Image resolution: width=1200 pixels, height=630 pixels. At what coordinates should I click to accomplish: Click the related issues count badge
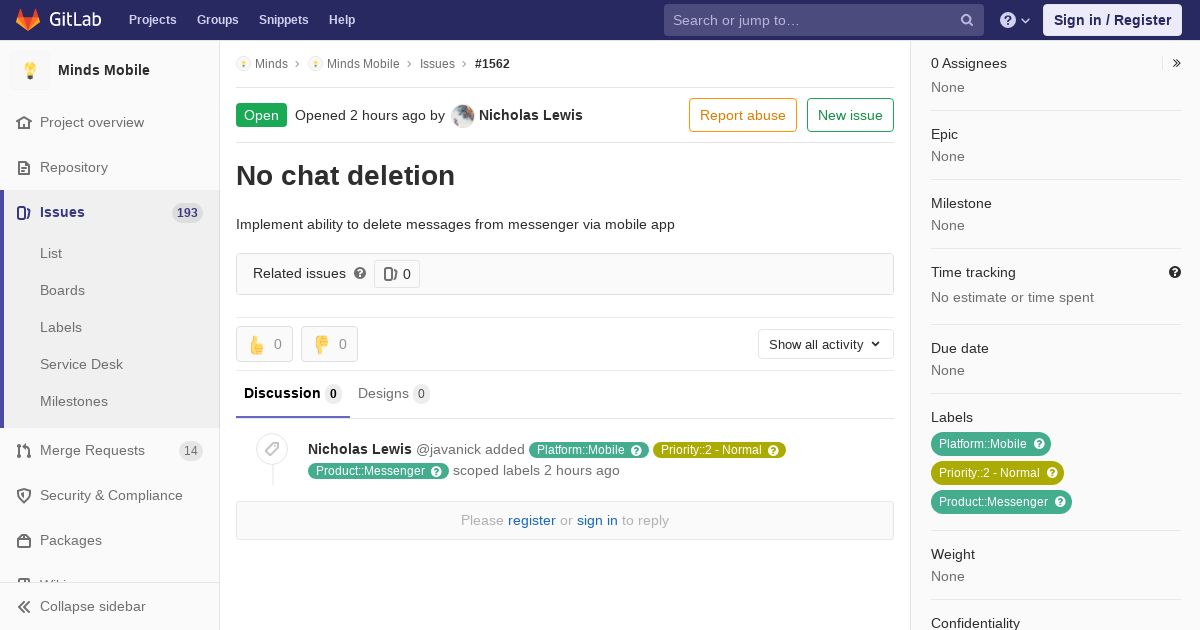(397, 274)
